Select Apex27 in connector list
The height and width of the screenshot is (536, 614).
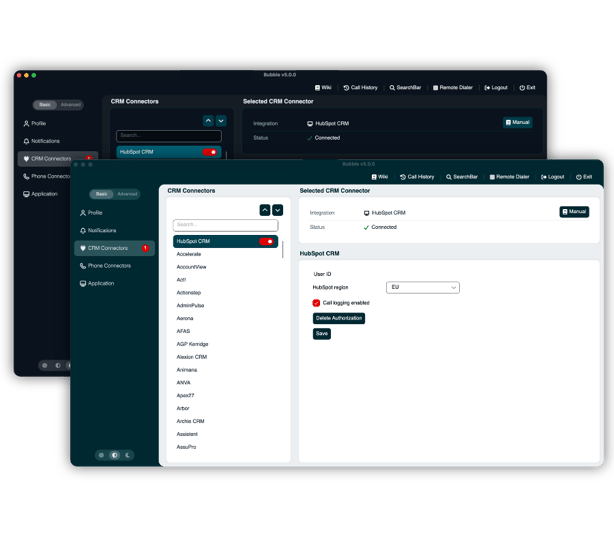pyautogui.click(x=185, y=395)
